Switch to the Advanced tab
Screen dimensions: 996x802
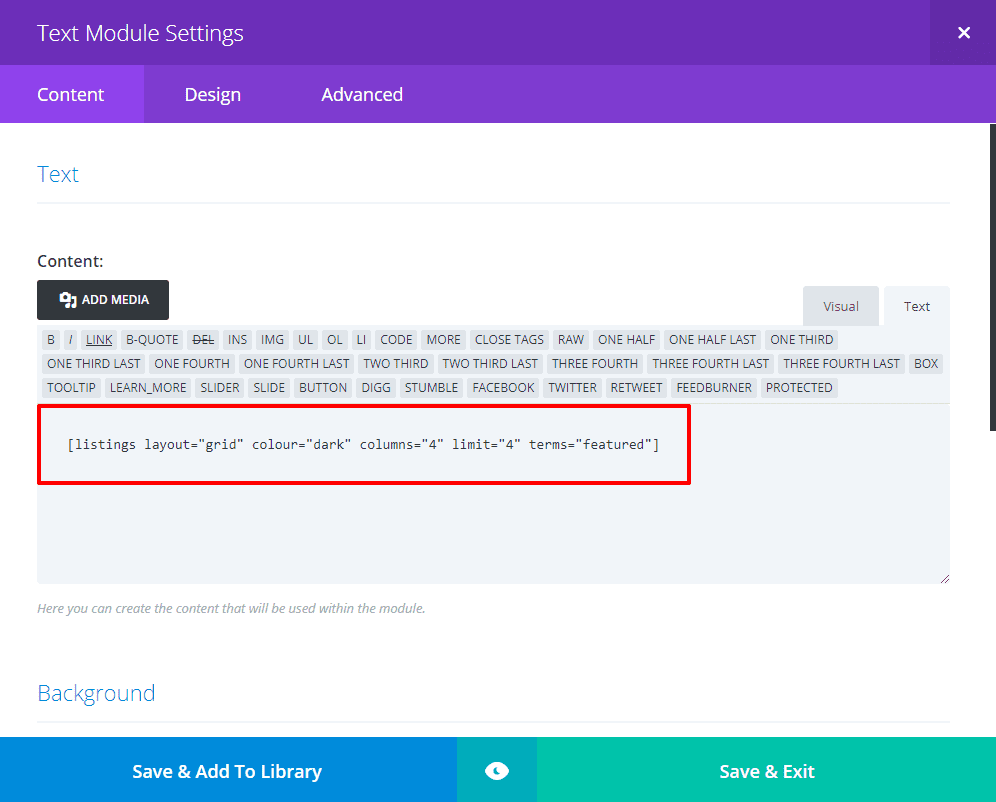click(x=362, y=94)
